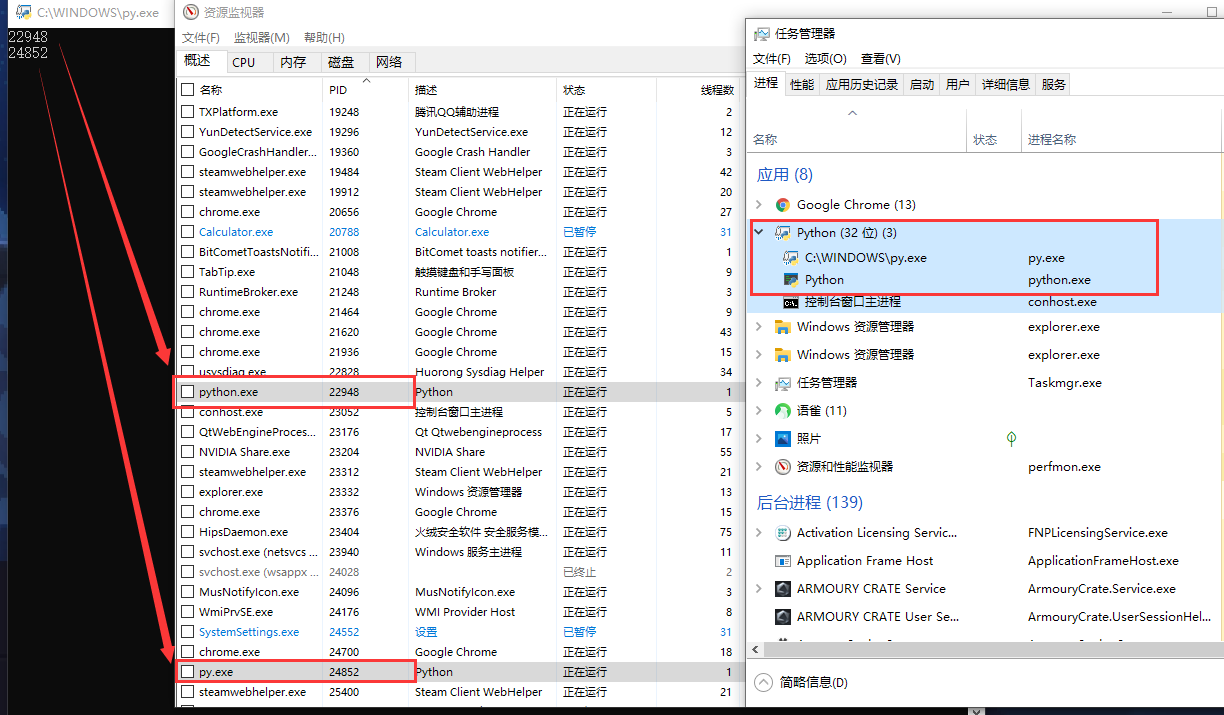Select the HipsDaemon.exe row name

[x=243, y=532]
